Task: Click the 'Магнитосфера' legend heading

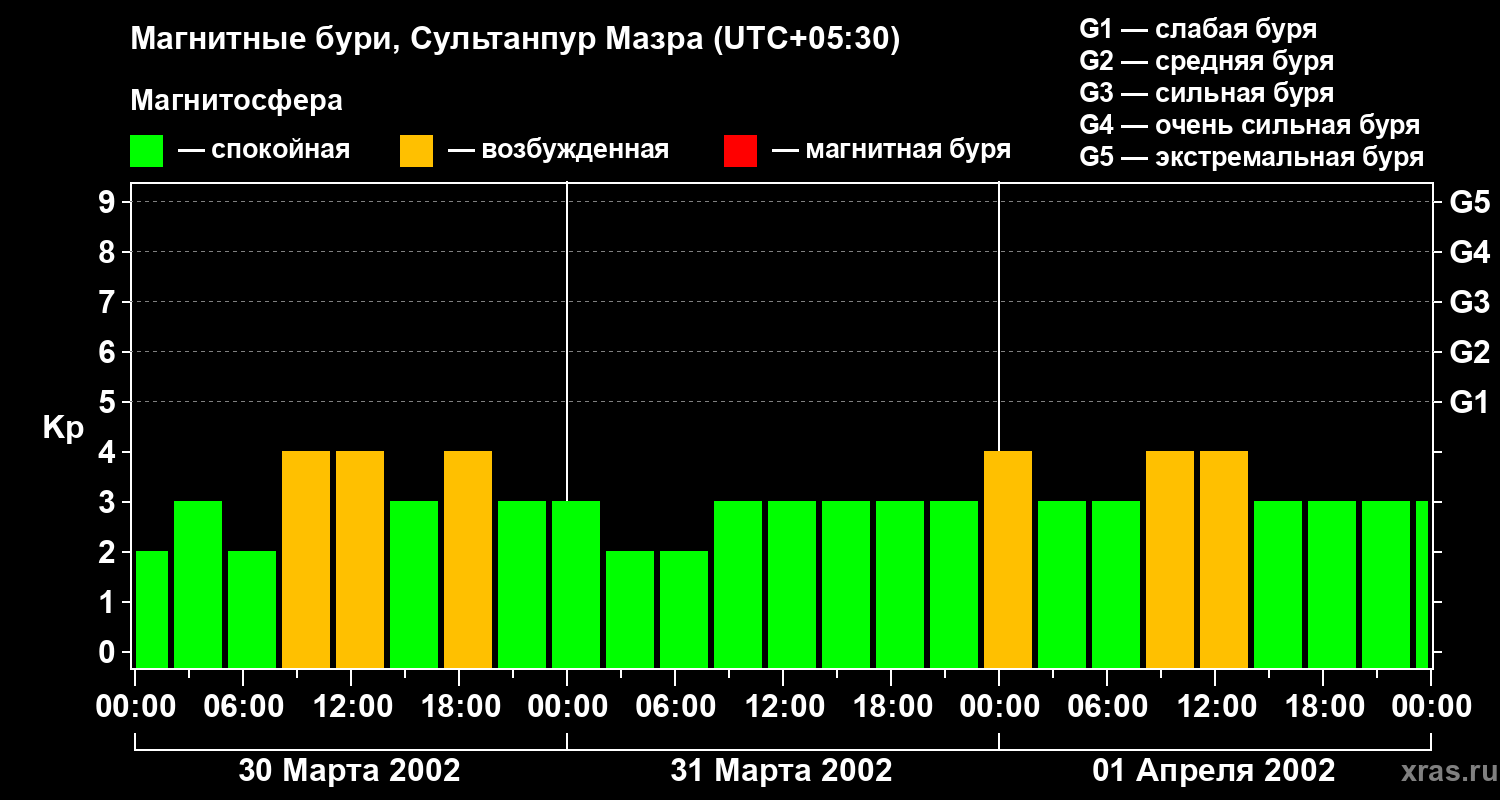Action: tap(236, 101)
